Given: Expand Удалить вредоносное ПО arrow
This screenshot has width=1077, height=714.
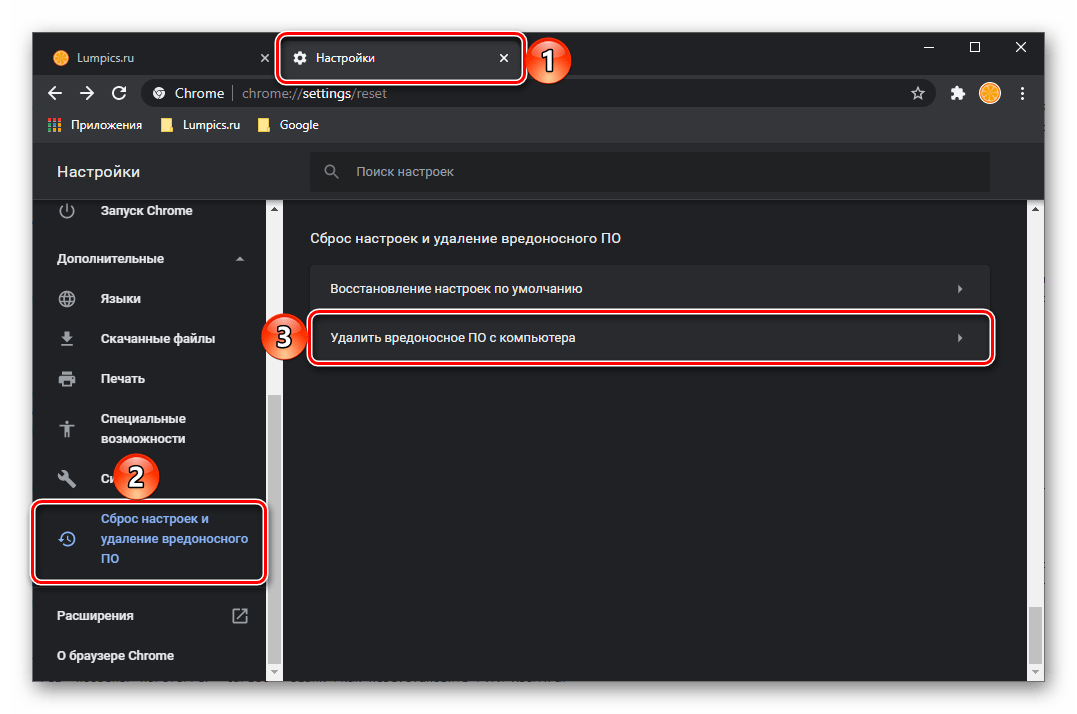Looking at the screenshot, I should point(960,338).
